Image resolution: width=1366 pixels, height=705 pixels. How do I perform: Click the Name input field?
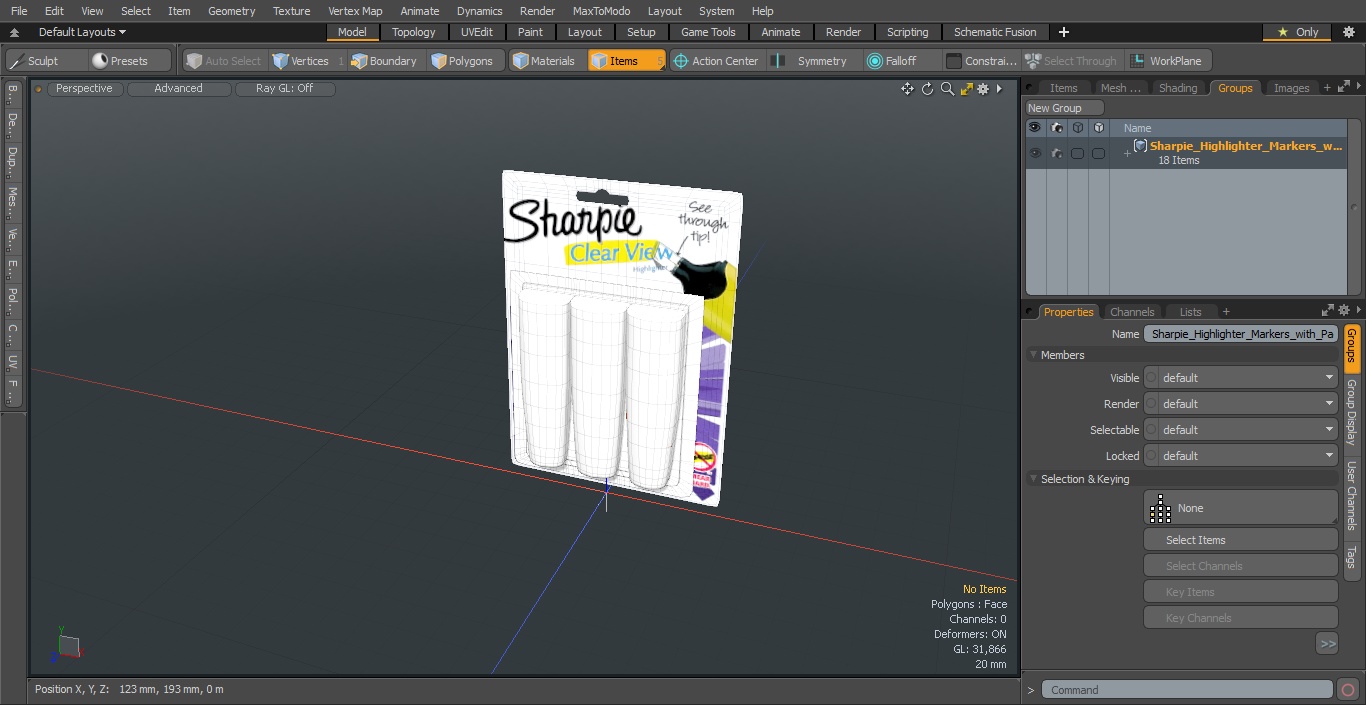(x=1241, y=334)
